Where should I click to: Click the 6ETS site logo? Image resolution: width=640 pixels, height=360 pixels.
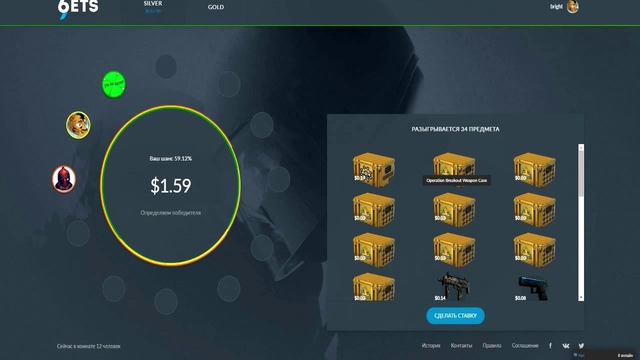click(78, 8)
